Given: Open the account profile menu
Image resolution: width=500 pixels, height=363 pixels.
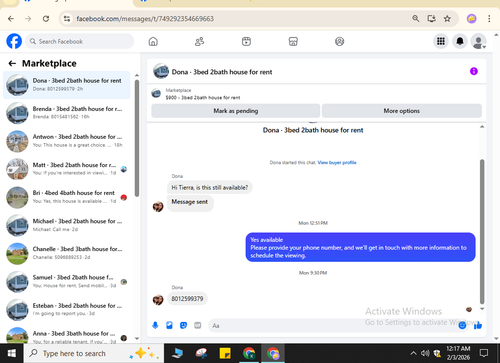Looking at the screenshot, I should [x=478, y=41].
